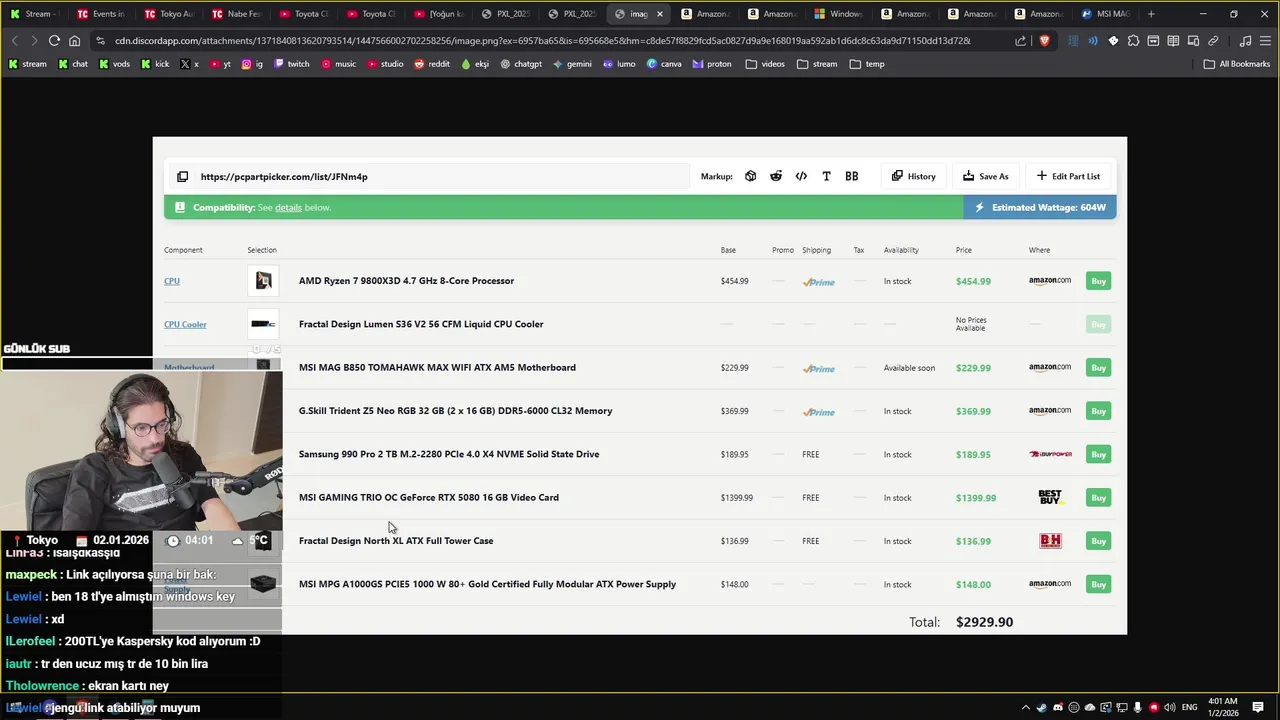The image size is (1280, 720).
Task: Open the Windows notification center icon
Action: [1258, 707]
